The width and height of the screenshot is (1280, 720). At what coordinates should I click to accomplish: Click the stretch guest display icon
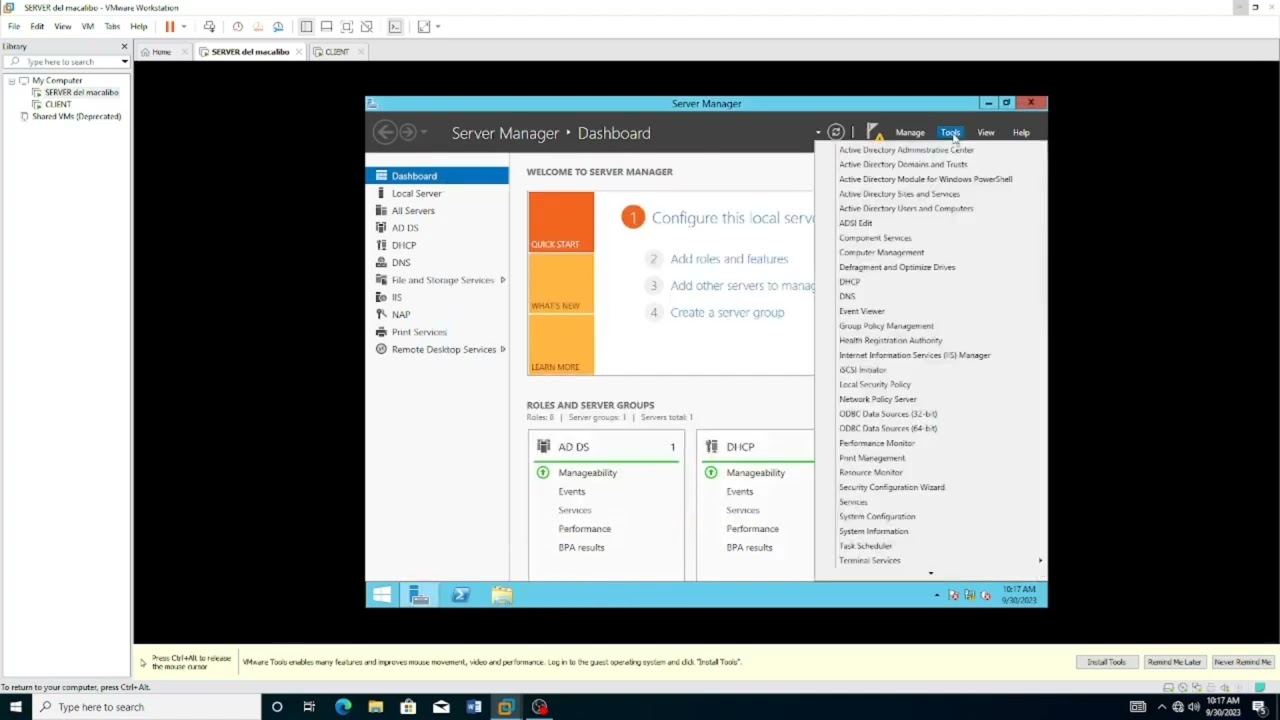click(424, 26)
